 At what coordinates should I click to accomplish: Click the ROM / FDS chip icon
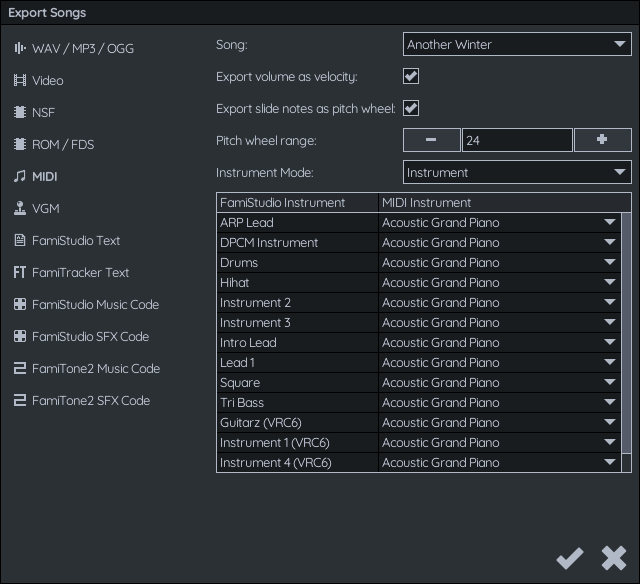(20, 144)
